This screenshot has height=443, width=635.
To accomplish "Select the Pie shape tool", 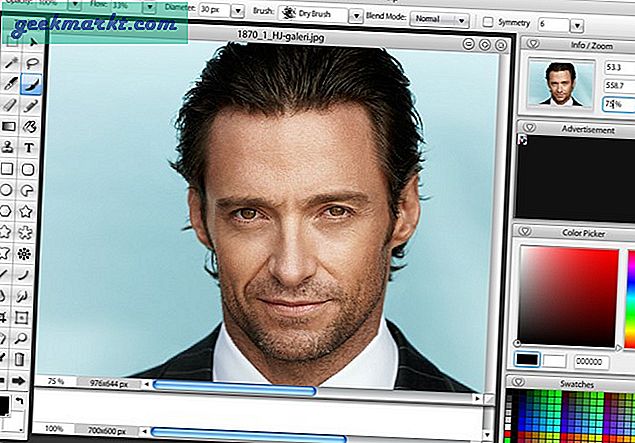I will tap(27, 190).
